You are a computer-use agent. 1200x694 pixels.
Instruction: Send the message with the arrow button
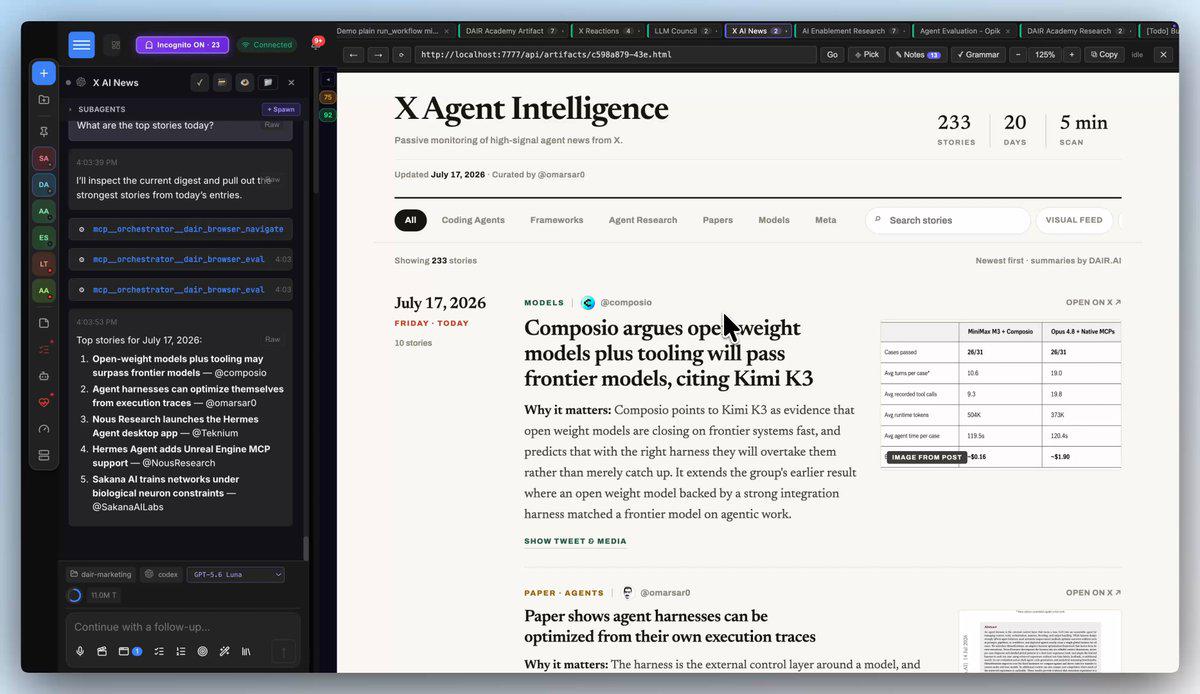point(283,652)
